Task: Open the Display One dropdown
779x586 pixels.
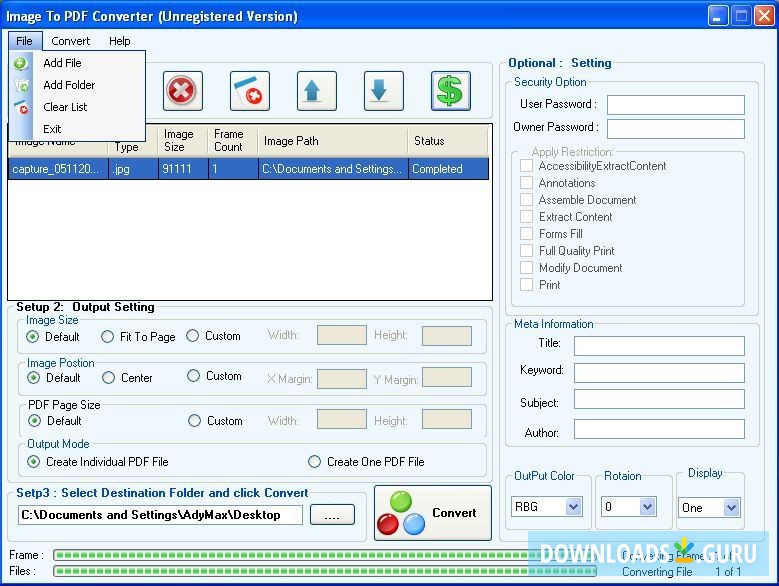Action: click(731, 508)
